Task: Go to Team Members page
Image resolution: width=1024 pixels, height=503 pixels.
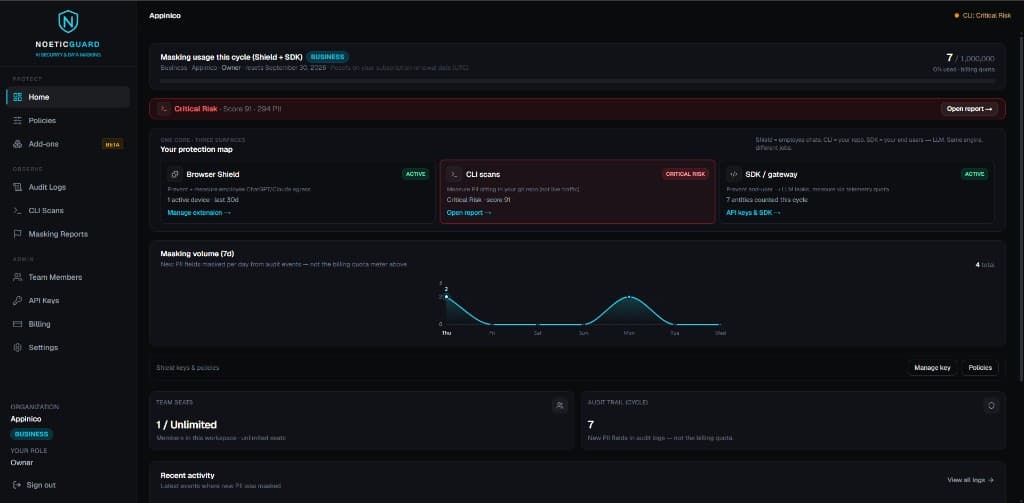Action: 68,278
